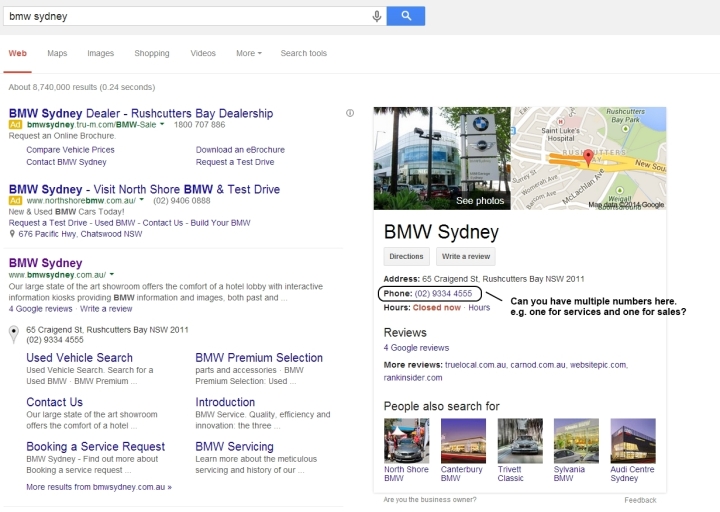Viewport: 720px width, 512px height.
Task: Open Search tools
Action: coord(304,53)
